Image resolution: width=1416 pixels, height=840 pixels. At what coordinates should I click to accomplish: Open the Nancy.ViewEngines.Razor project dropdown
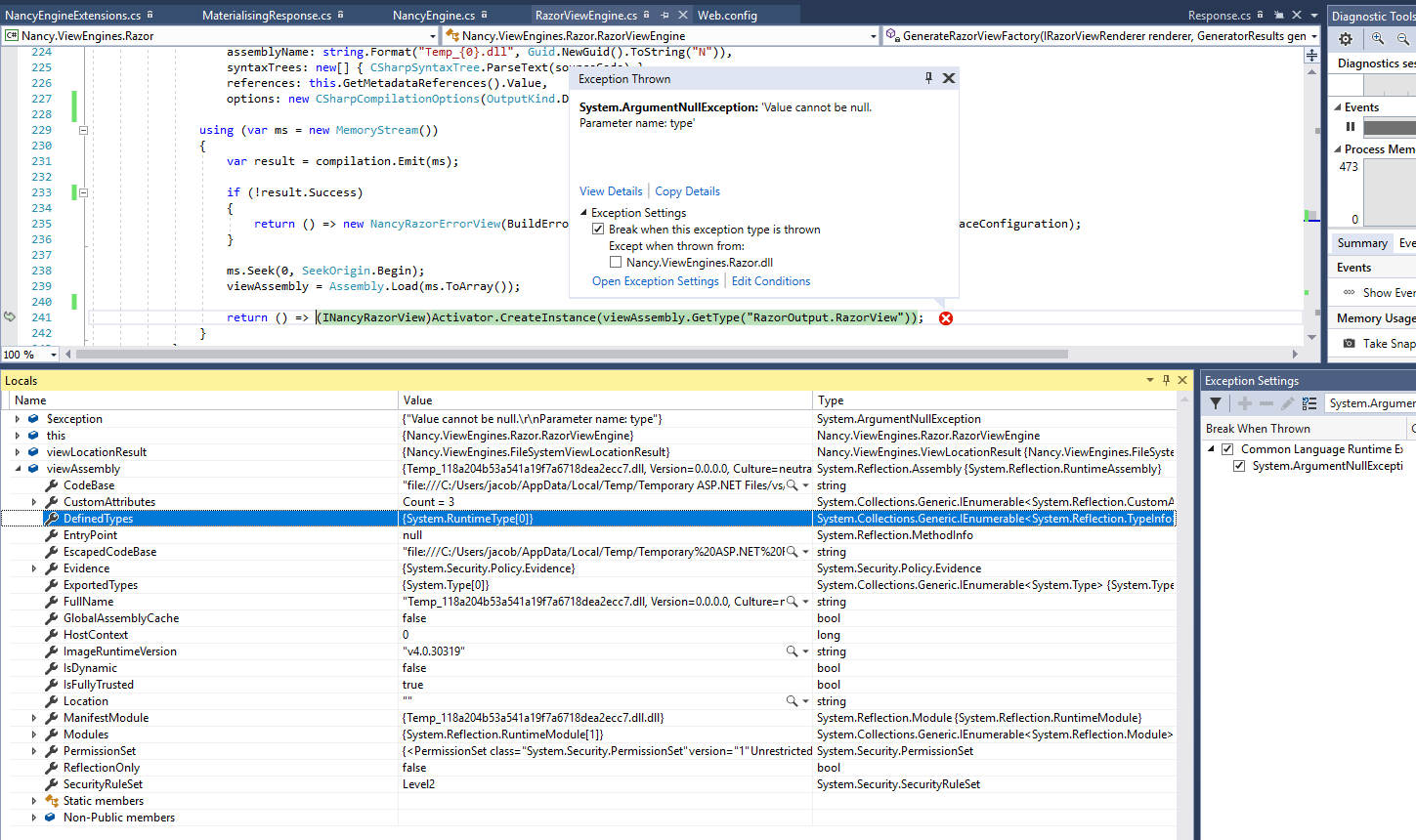(433, 36)
